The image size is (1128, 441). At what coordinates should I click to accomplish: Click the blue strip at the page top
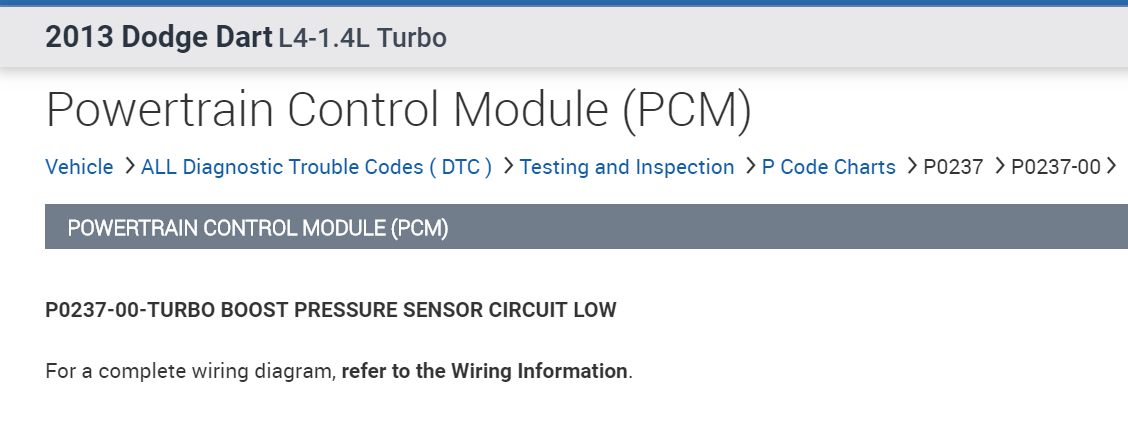point(564,3)
